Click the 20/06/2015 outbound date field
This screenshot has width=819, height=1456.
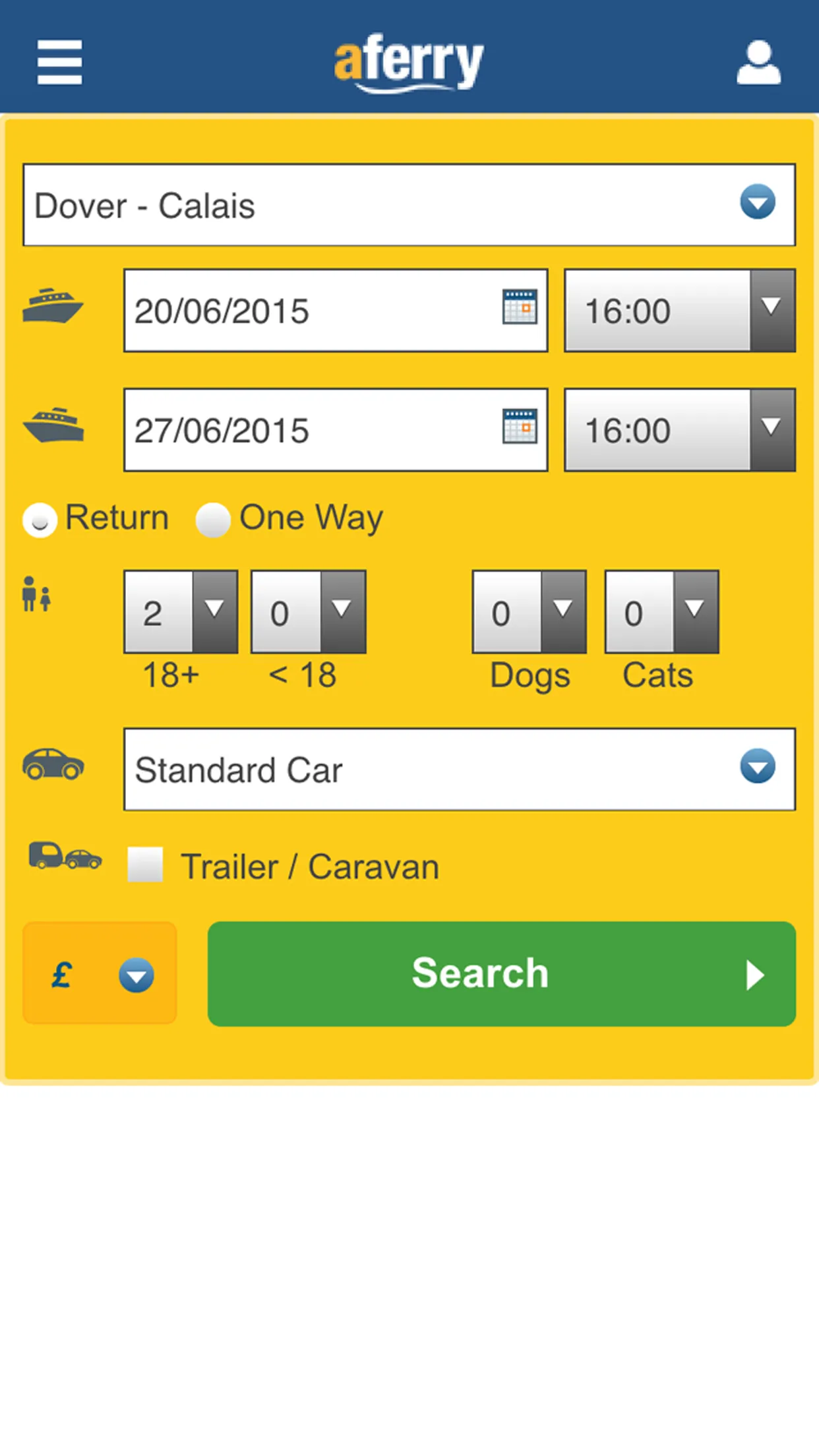336,311
